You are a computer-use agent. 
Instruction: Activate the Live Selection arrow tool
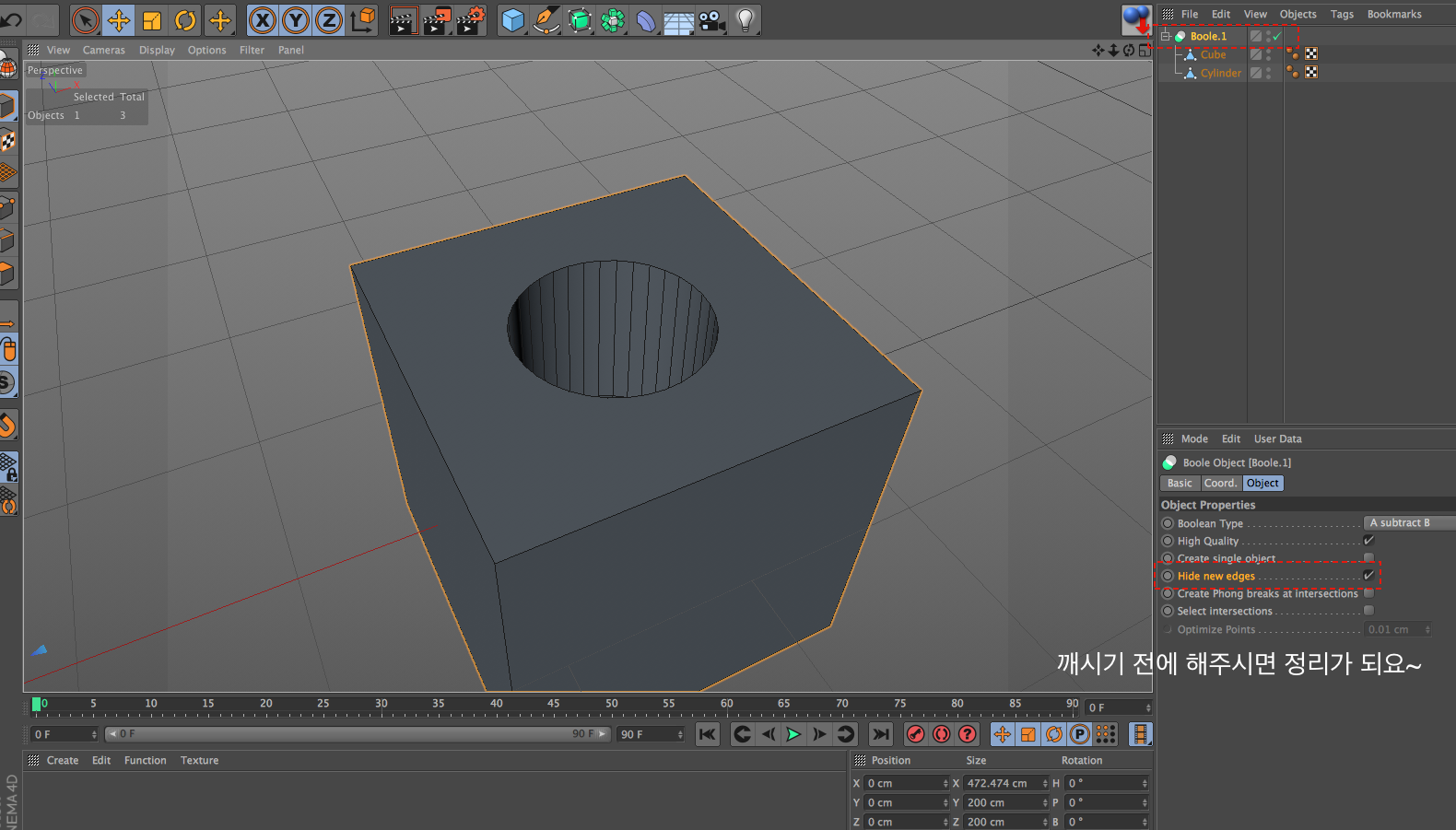click(x=85, y=19)
